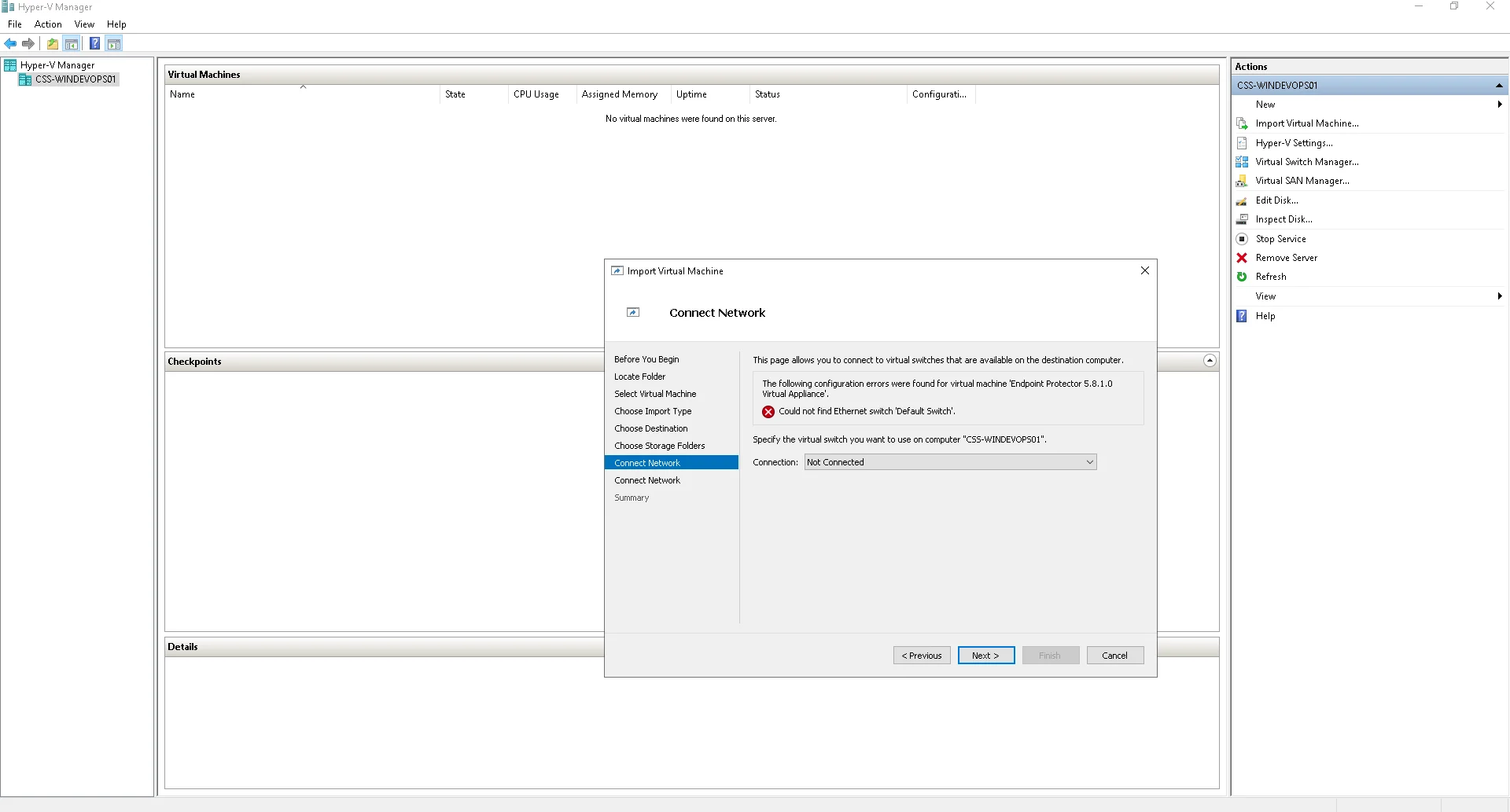Click the Stop Service icon
Viewport: 1510px width, 812px height.
[x=1242, y=239]
